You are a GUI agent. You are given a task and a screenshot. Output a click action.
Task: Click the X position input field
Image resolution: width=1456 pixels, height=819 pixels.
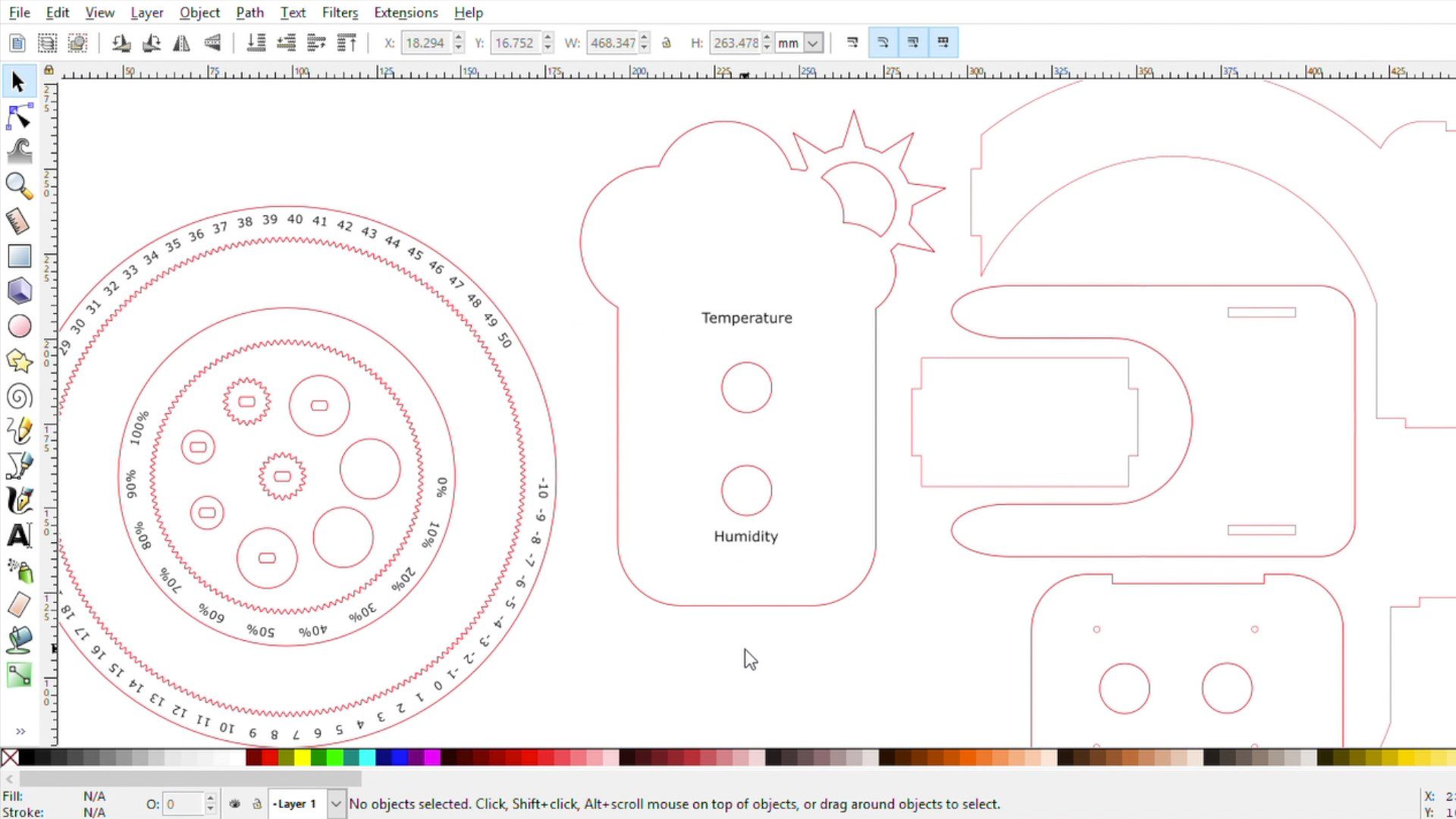pyautogui.click(x=425, y=43)
